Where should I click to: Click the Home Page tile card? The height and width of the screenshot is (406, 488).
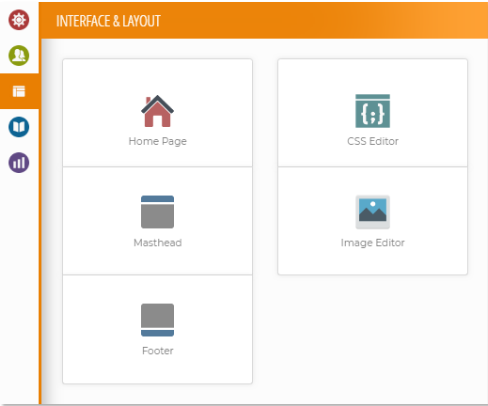[x=157, y=113]
